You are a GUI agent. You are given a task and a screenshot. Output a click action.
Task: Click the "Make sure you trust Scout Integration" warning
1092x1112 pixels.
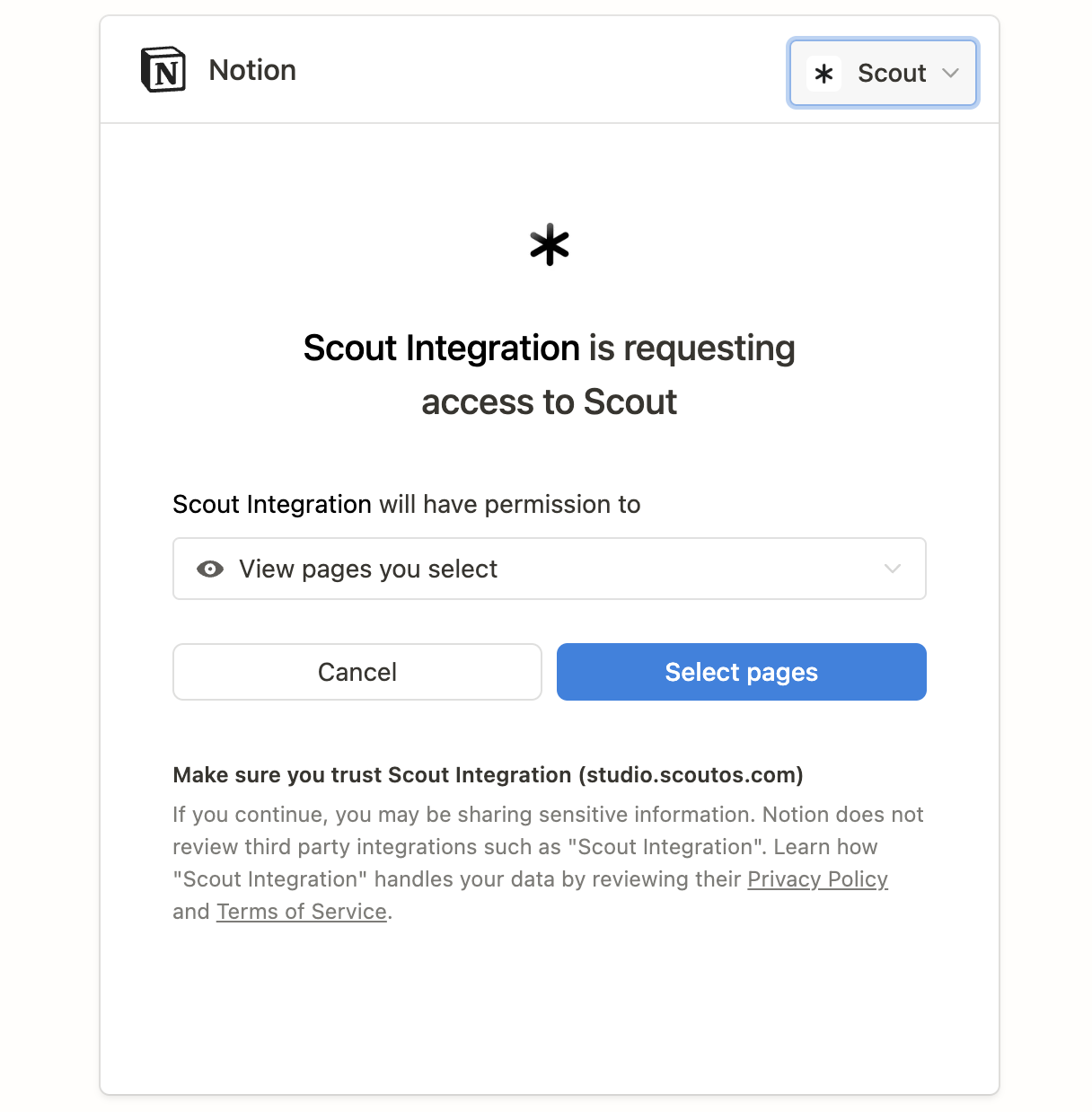pyautogui.click(x=373, y=775)
